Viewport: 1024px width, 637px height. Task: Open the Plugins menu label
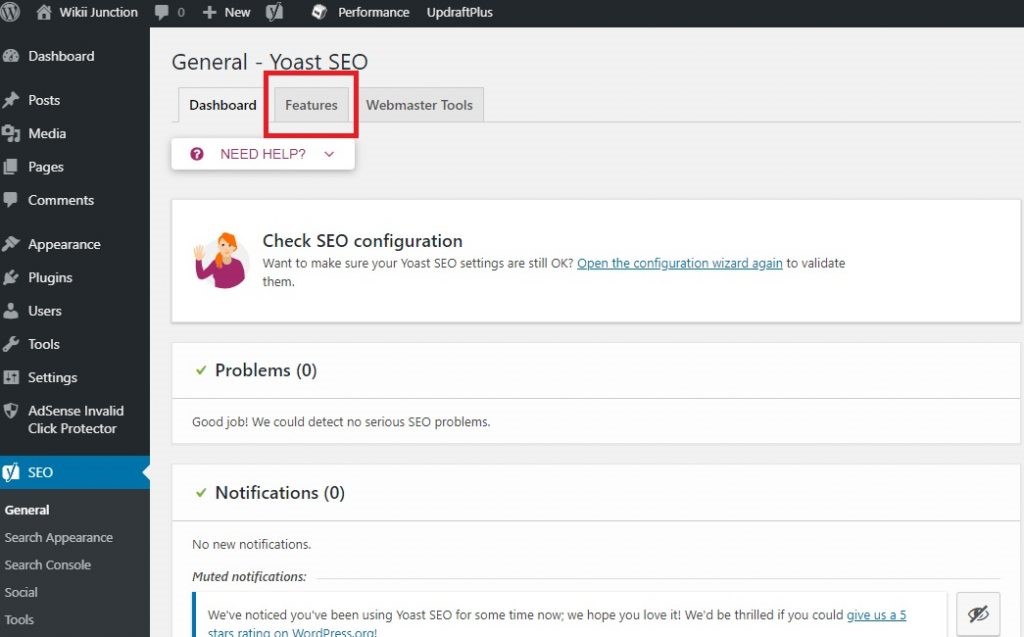click(x=50, y=278)
